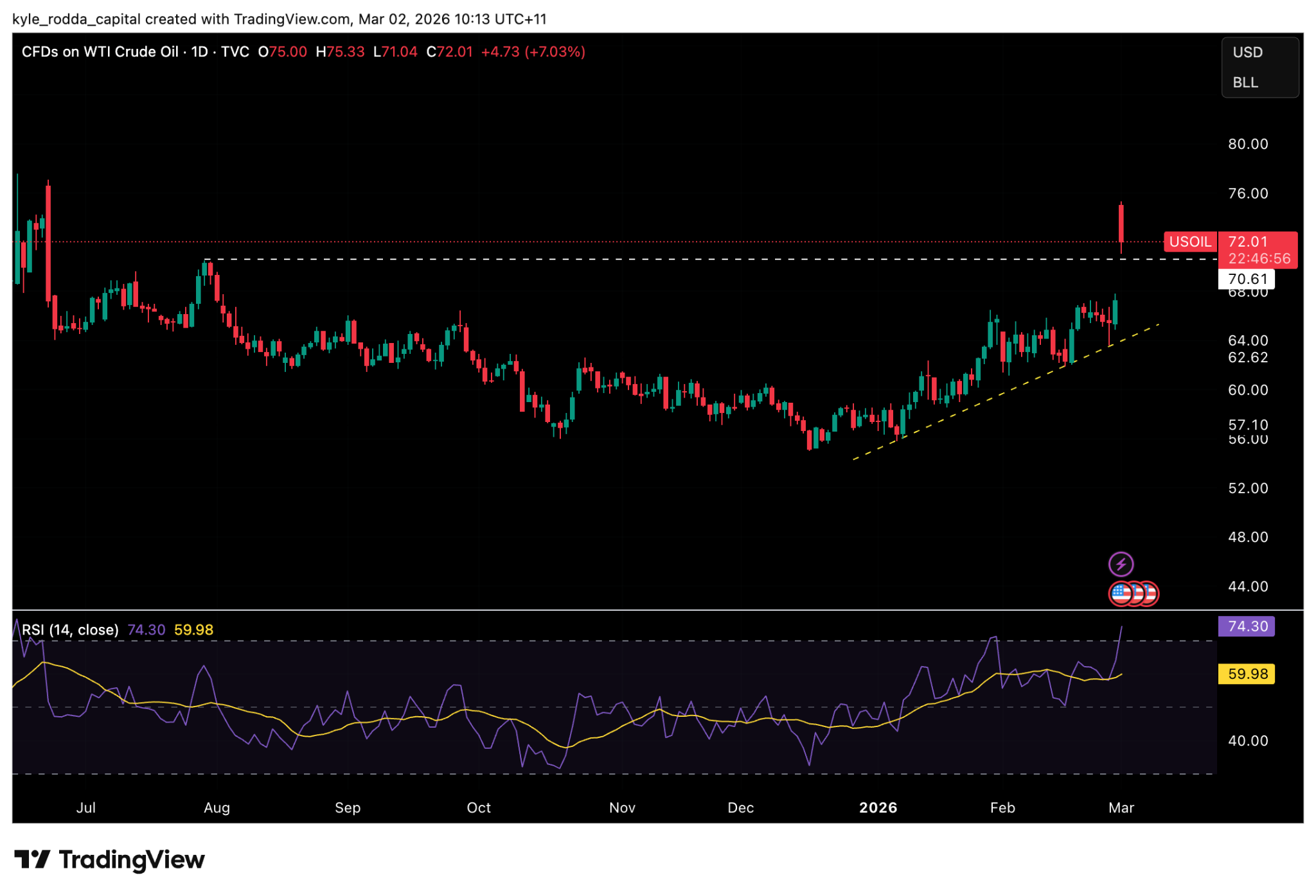
Task: Click the Aug label on time axis
Action: pos(217,807)
